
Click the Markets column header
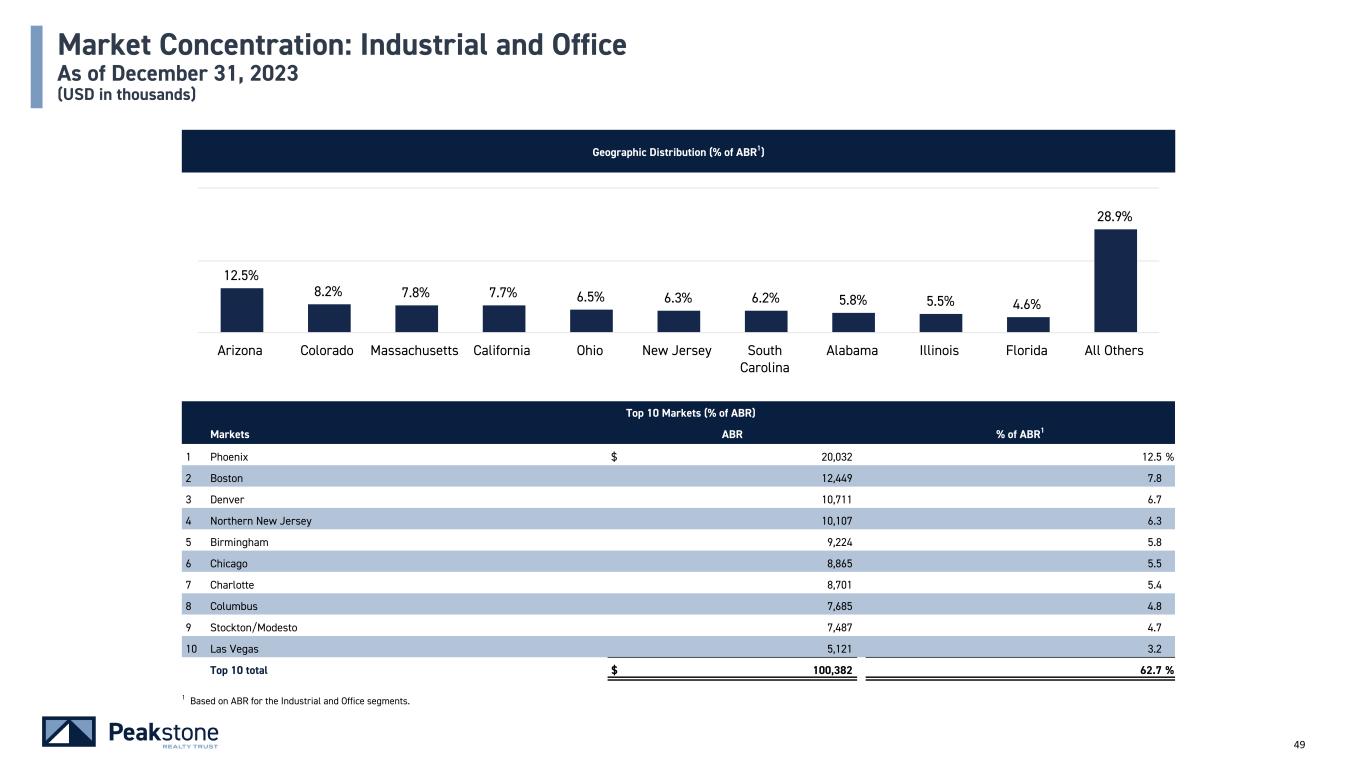click(x=229, y=434)
